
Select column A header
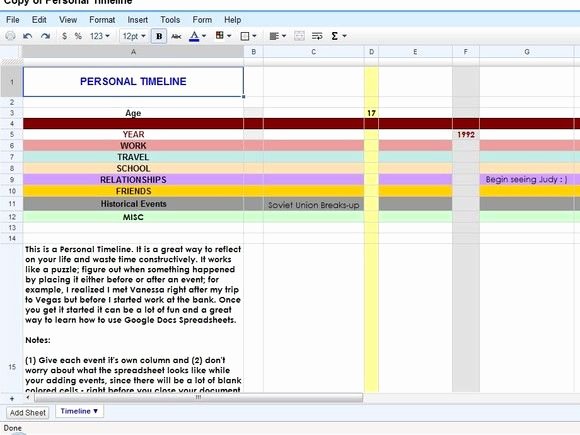click(133, 52)
